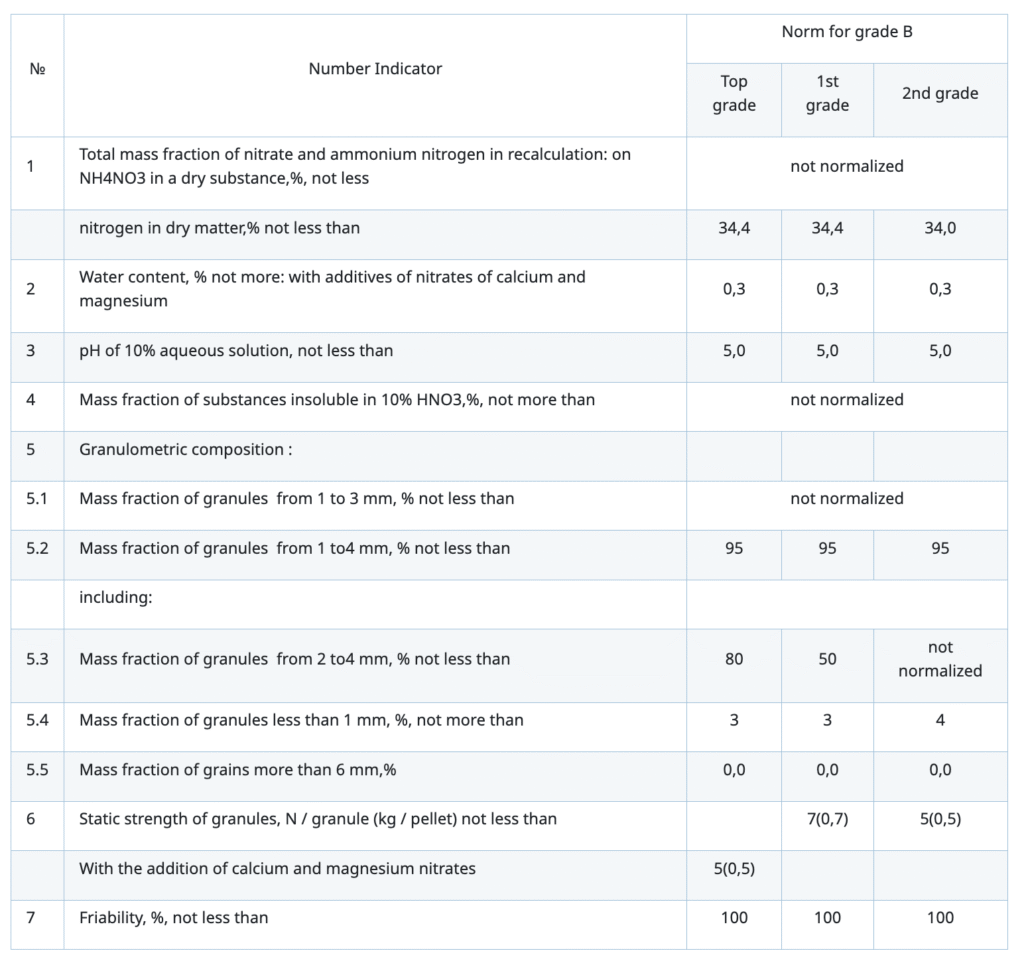This screenshot has width=1024, height=963.
Task: Click the "Norm for grade B" header cell
Action: pos(846,32)
